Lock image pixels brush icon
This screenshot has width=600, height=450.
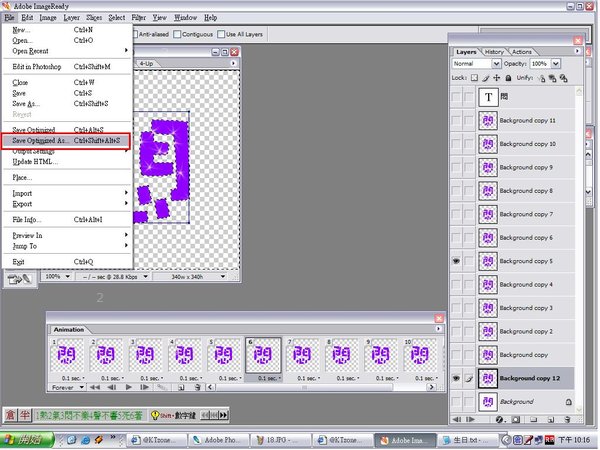click(x=486, y=78)
